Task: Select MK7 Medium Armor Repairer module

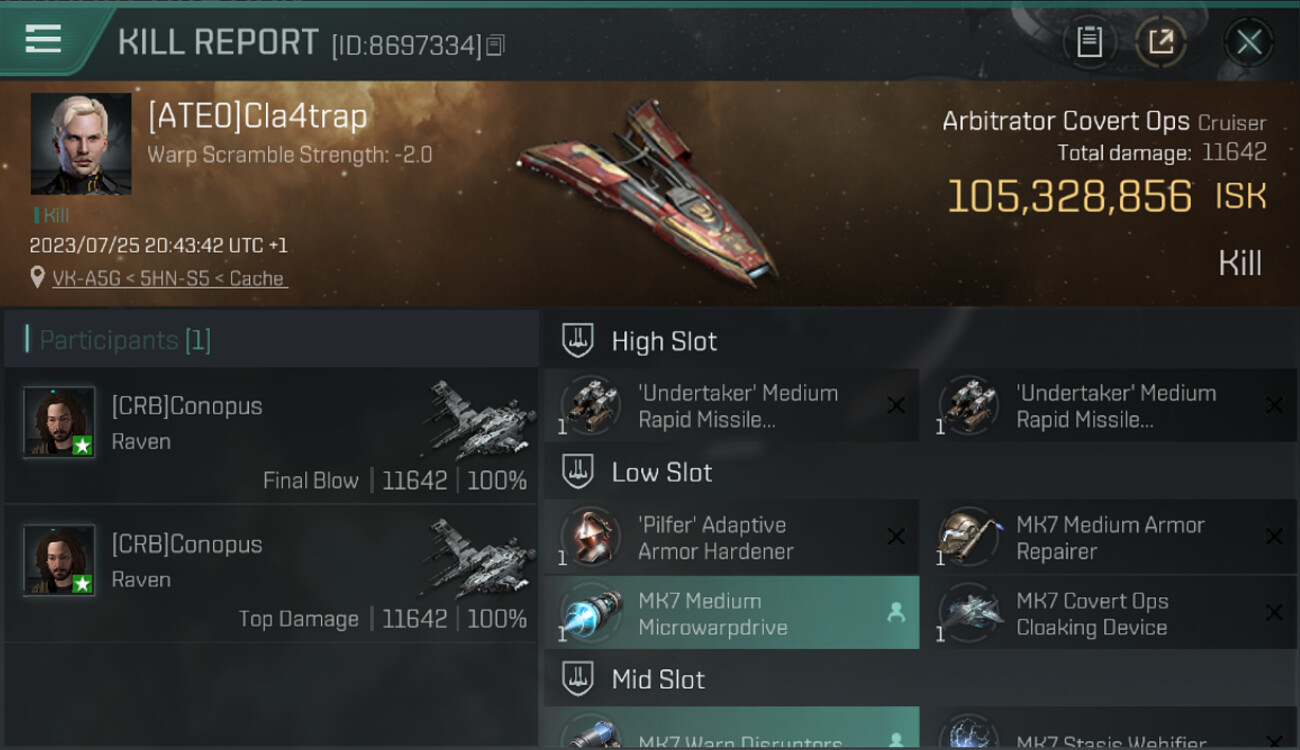Action: coord(1109,537)
